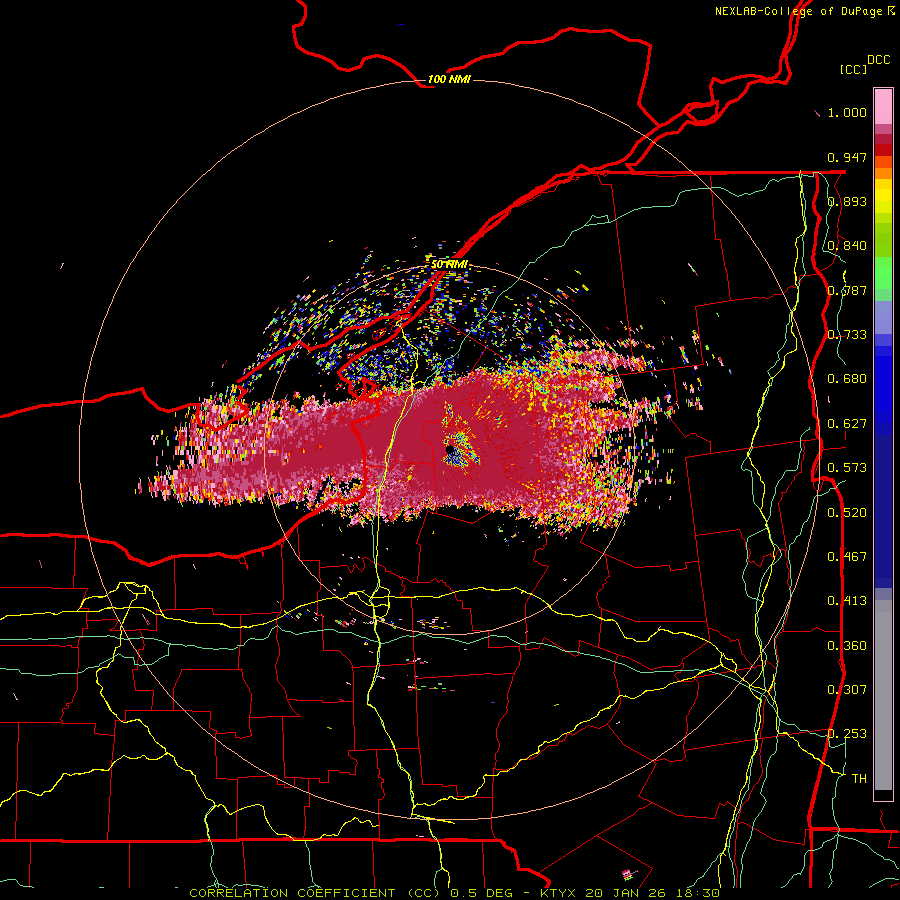Viewport: 900px width, 900px height.
Task: Click the 100 NMI range ring label
Action: [449, 79]
